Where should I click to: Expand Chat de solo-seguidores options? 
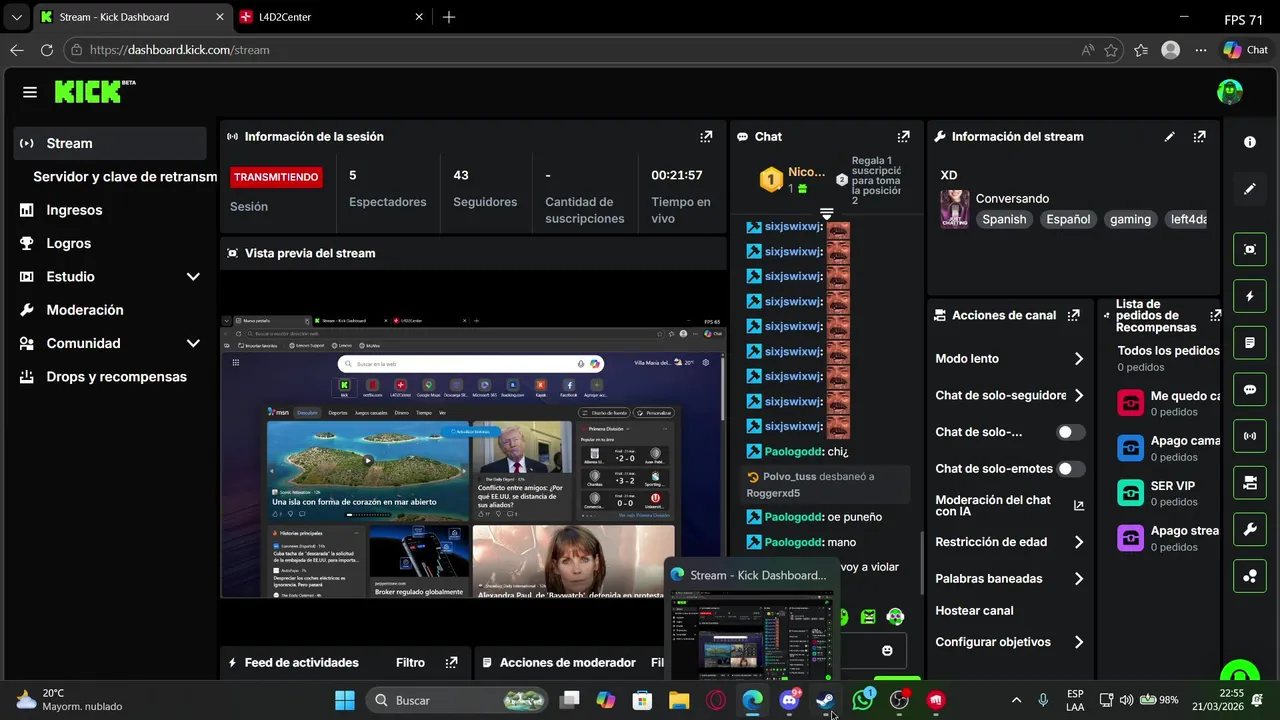pos(1079,396)
